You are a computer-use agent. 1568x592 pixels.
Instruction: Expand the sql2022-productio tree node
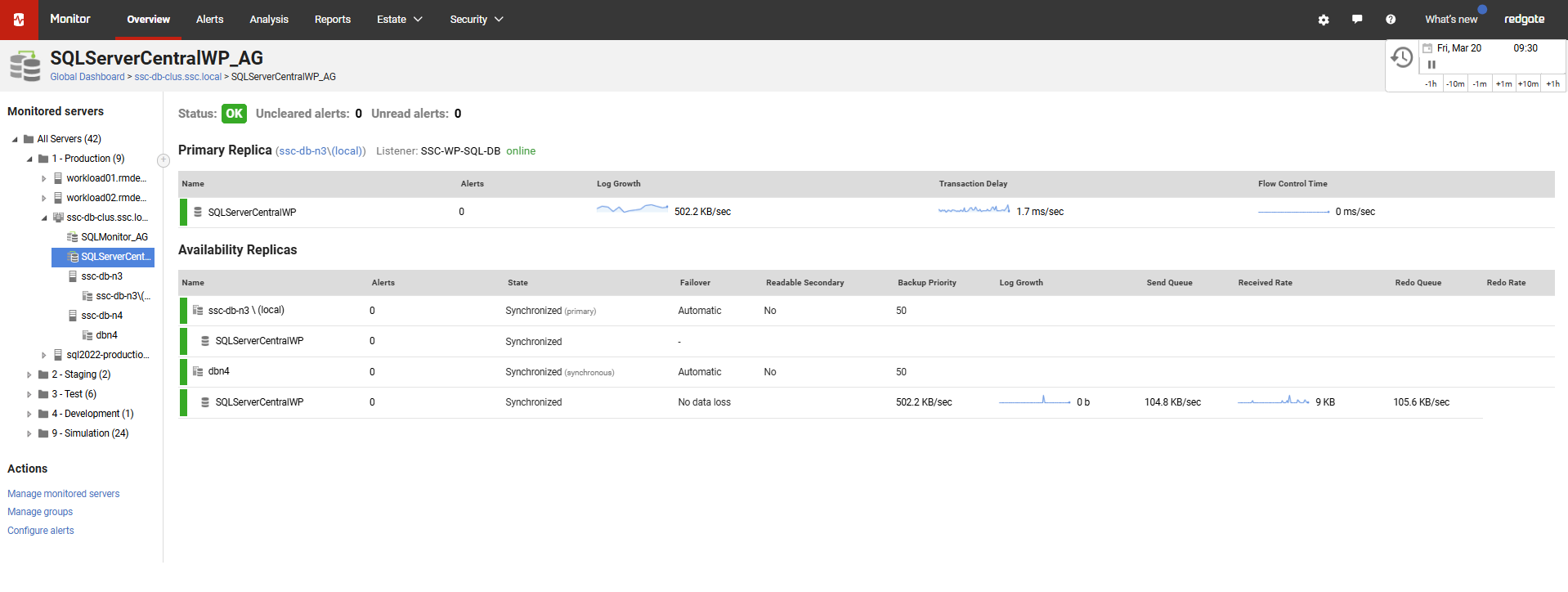[x=44, y=355]
